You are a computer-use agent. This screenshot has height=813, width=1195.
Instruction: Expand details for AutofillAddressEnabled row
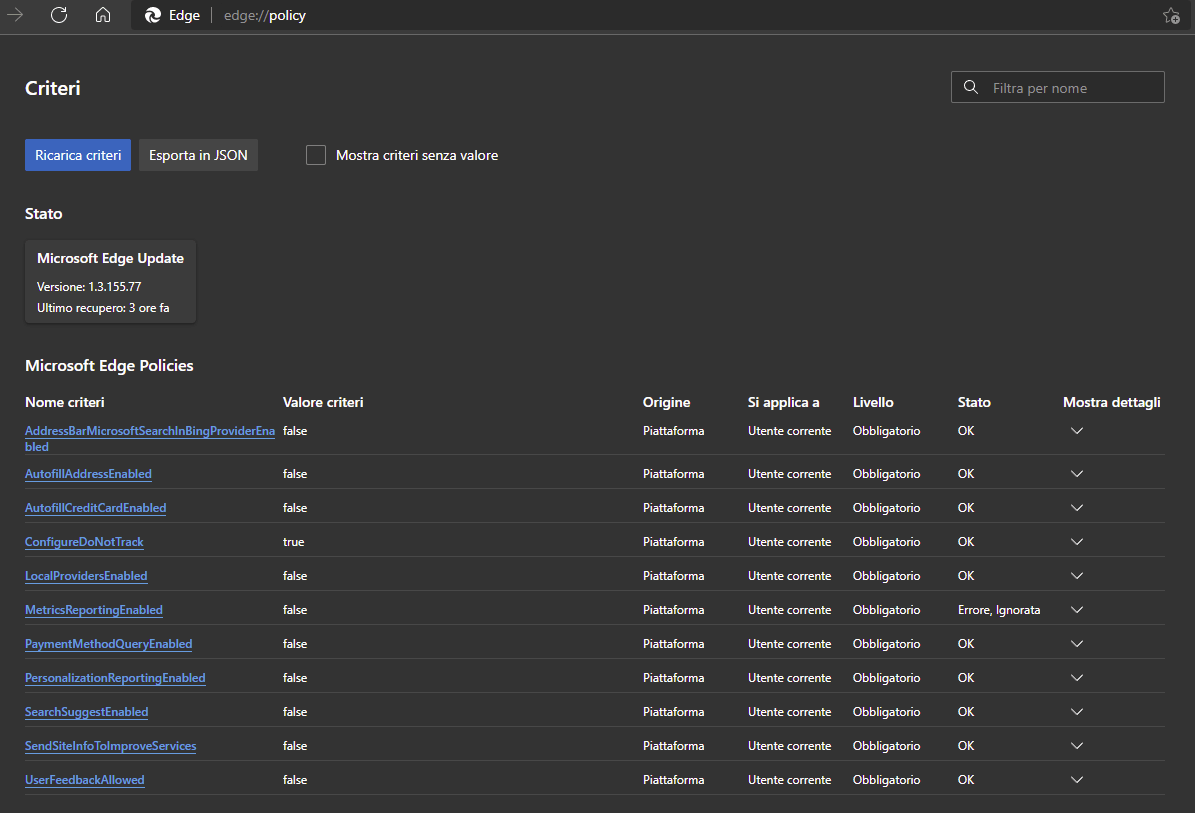click(1077, 474)
